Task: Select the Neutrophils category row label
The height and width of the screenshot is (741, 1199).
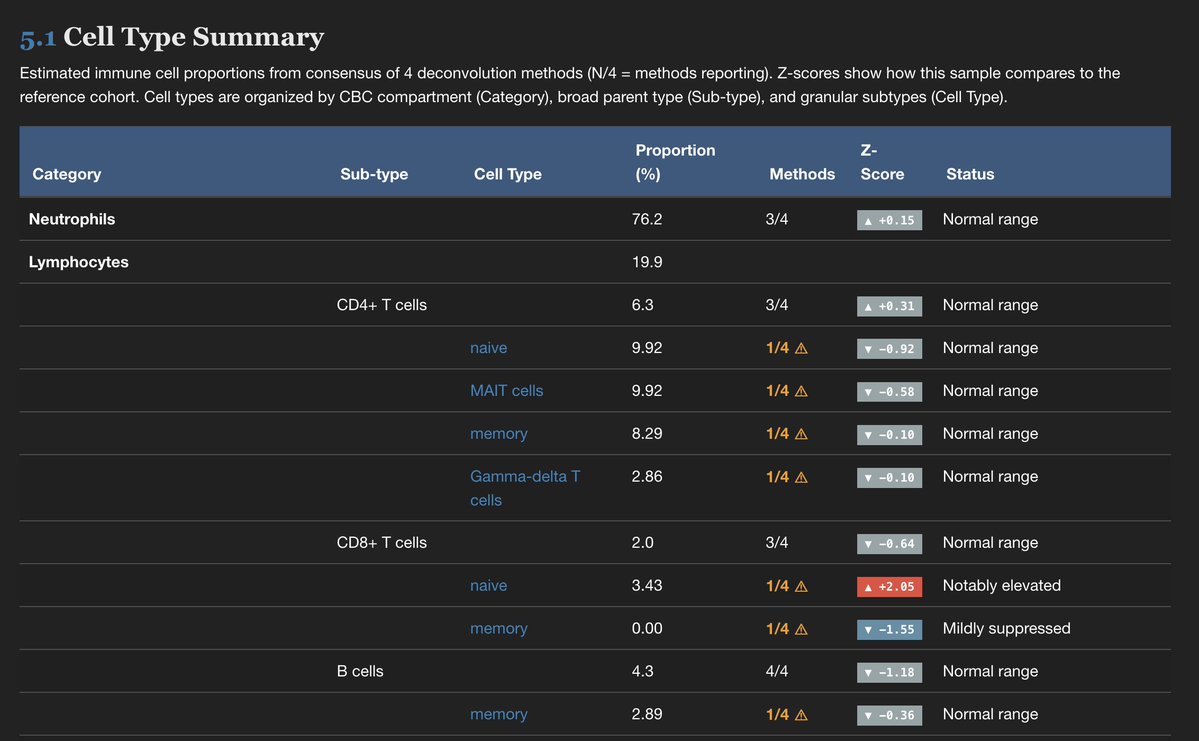Action: point(72,219)
